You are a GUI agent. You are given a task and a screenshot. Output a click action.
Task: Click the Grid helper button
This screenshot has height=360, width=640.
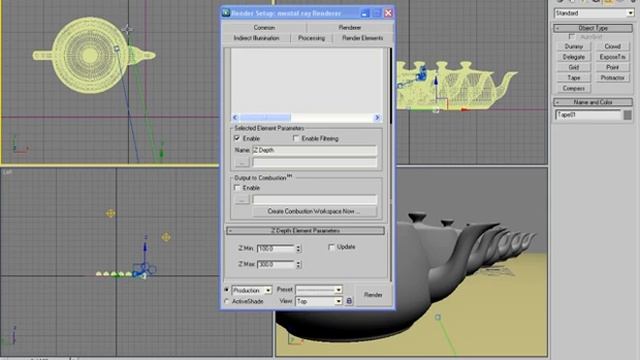(573, 67)
